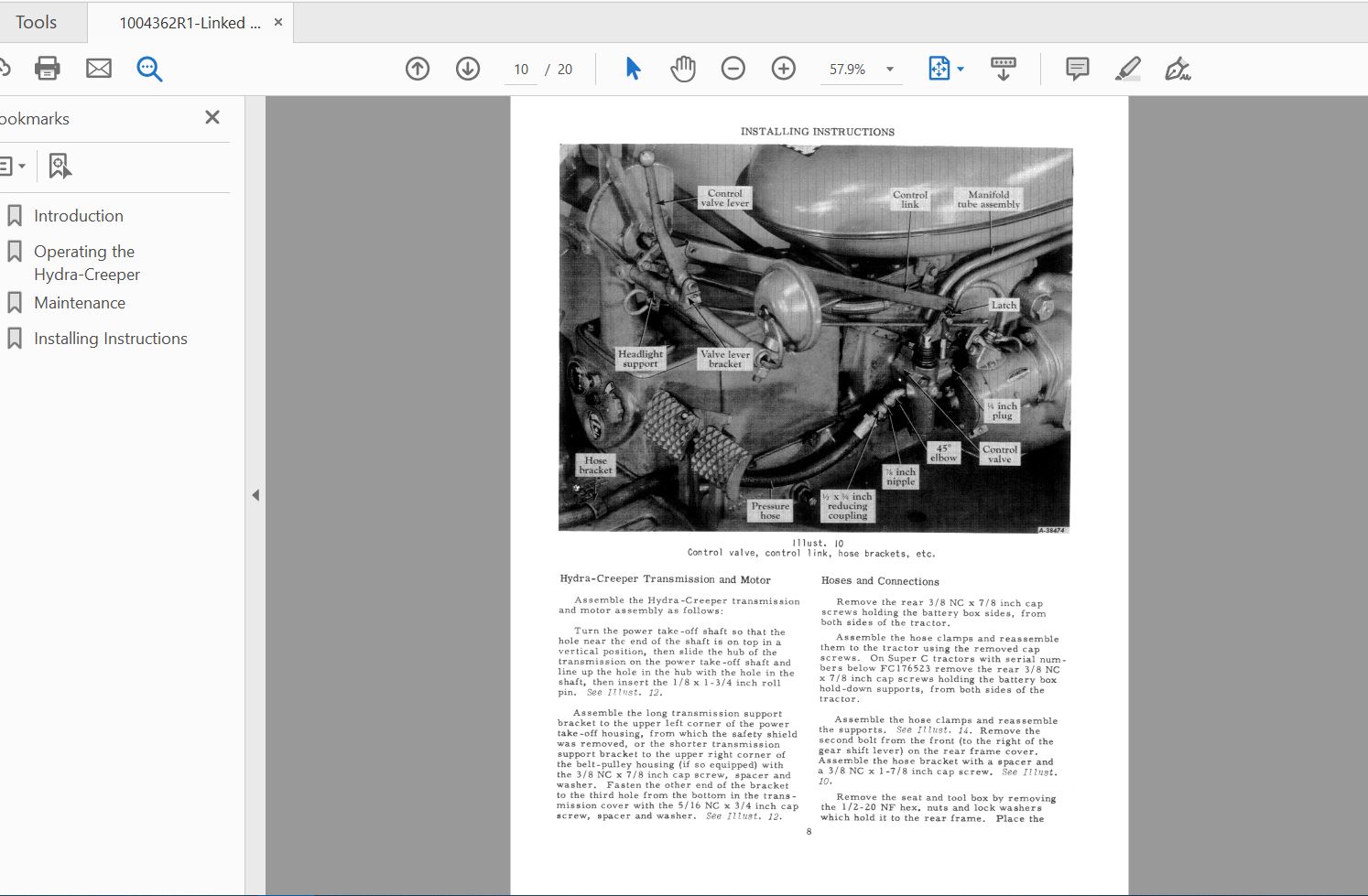Screen dimensions: 1368x896
Task: Click the Print file icon
Action: pos(47,69)
